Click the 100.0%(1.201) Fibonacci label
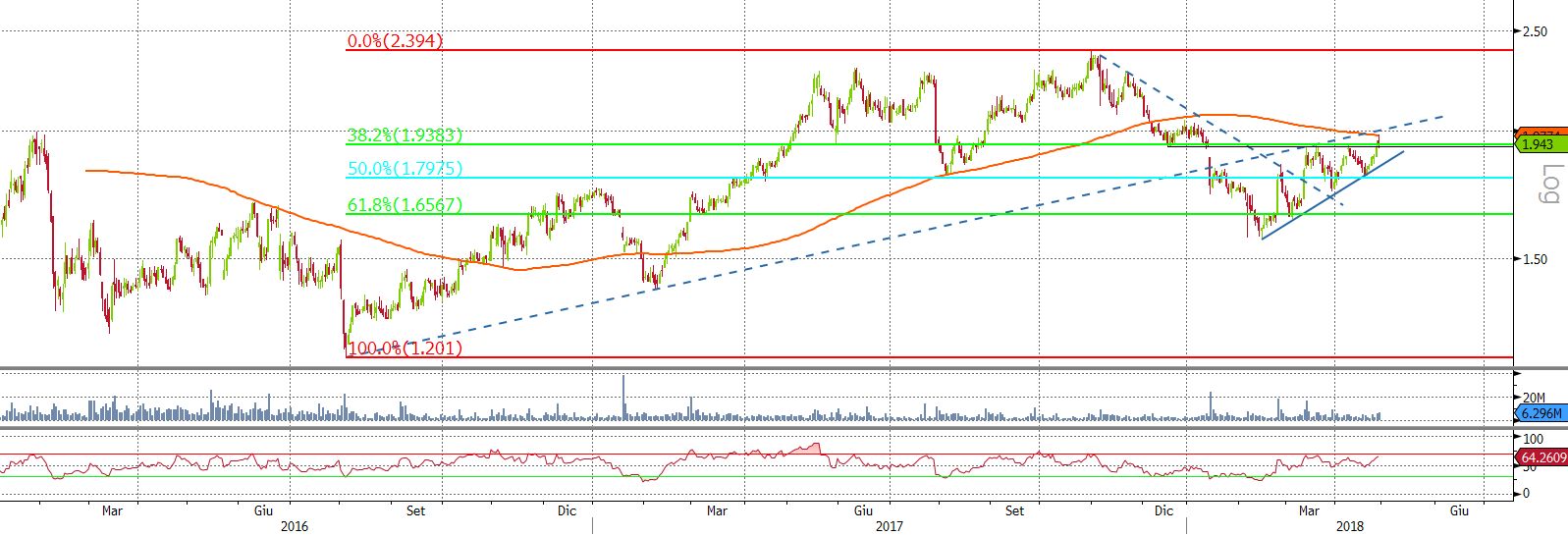Screen dimensions: 1568x536 pos(406,348)
